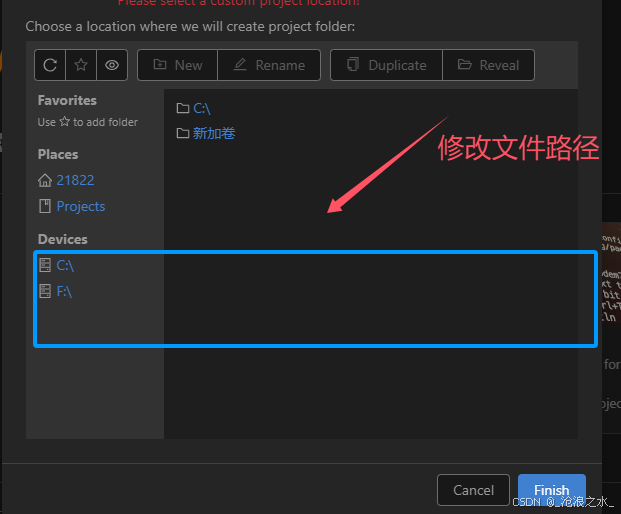Click the Places section heading

pos(58,154)
